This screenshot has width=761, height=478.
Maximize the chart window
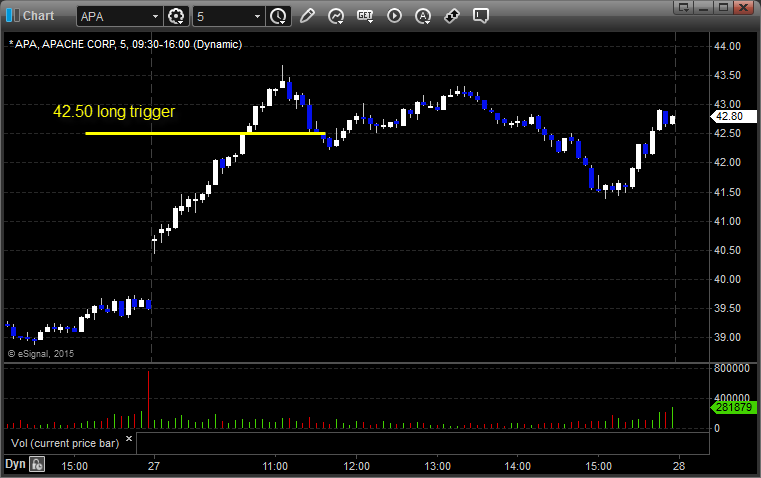click(x=723, y=7)
